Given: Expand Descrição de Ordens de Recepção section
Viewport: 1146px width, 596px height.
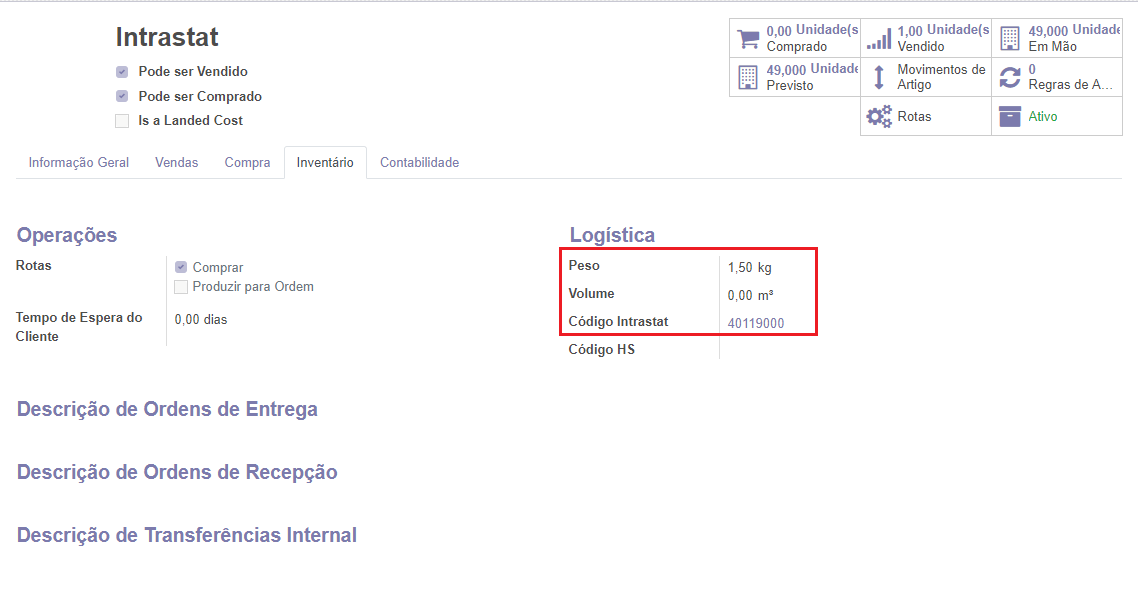Looking at the screenshot, I should point(178,472).
